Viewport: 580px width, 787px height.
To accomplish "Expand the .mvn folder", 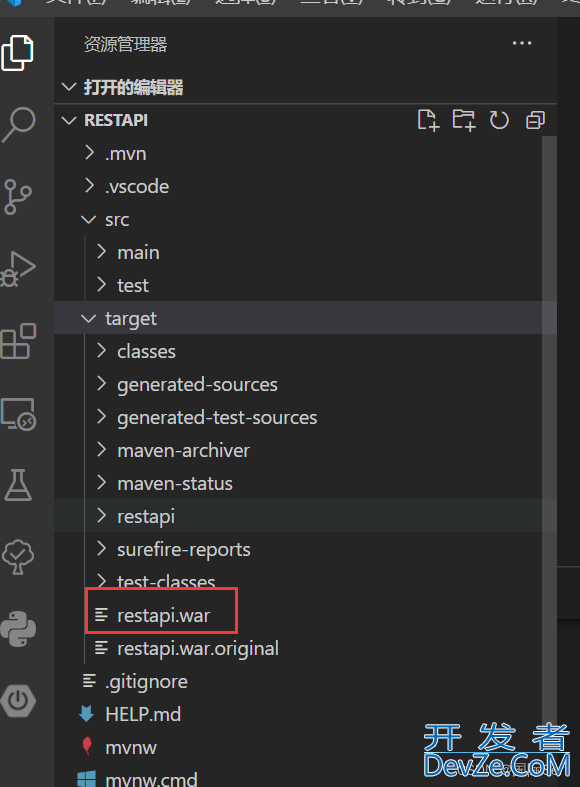I will [x=89, y=153].
